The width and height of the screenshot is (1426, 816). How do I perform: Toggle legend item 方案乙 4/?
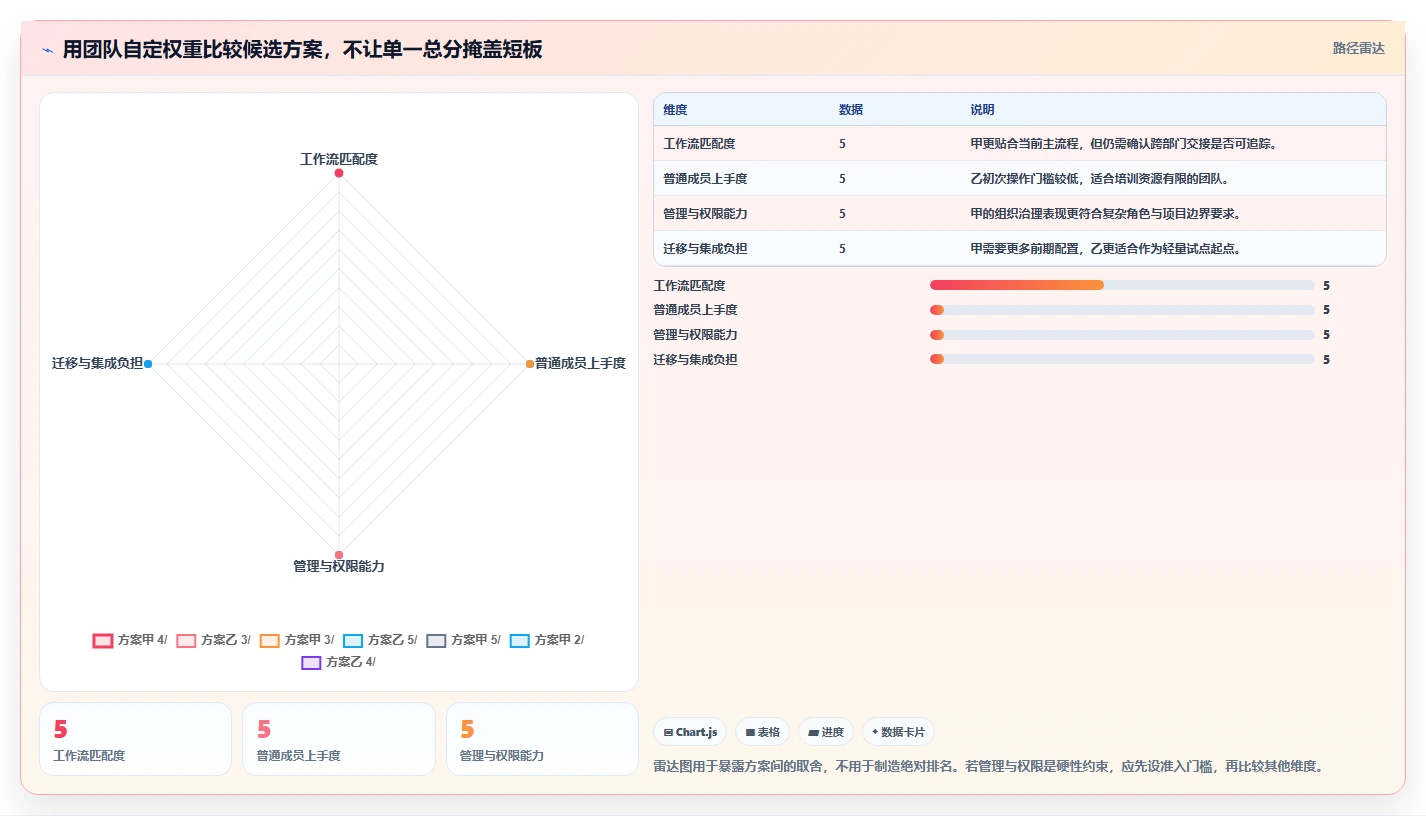338,662
